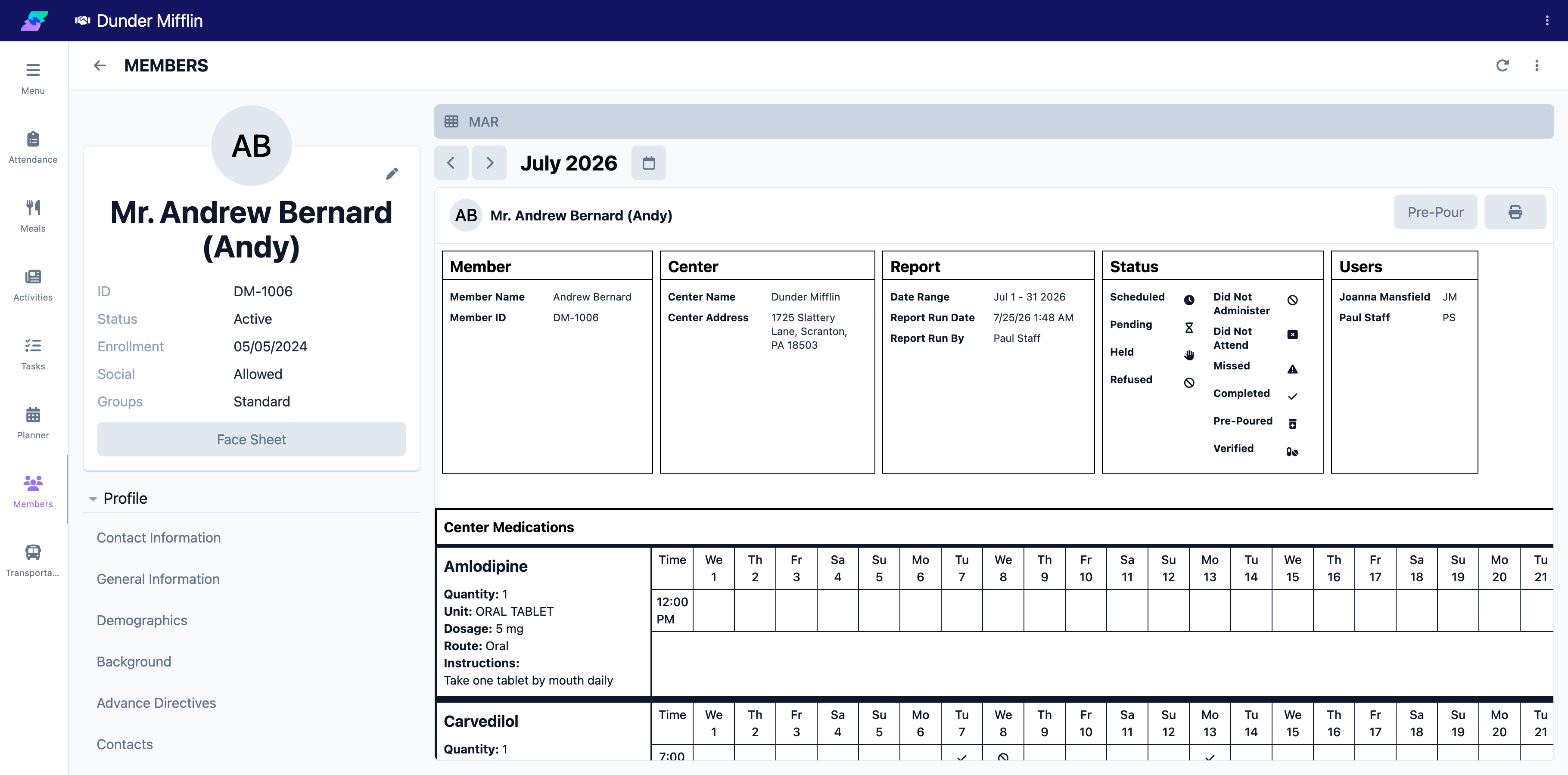Click the Dunder Mifflin center title
Screen dimensions: 1568x775
150,21
